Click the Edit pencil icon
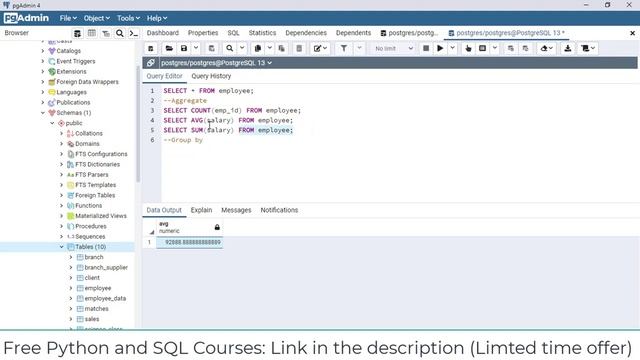The width and height of the screenshot is (640, 360). pyautogui.click(x=317, y=48)
